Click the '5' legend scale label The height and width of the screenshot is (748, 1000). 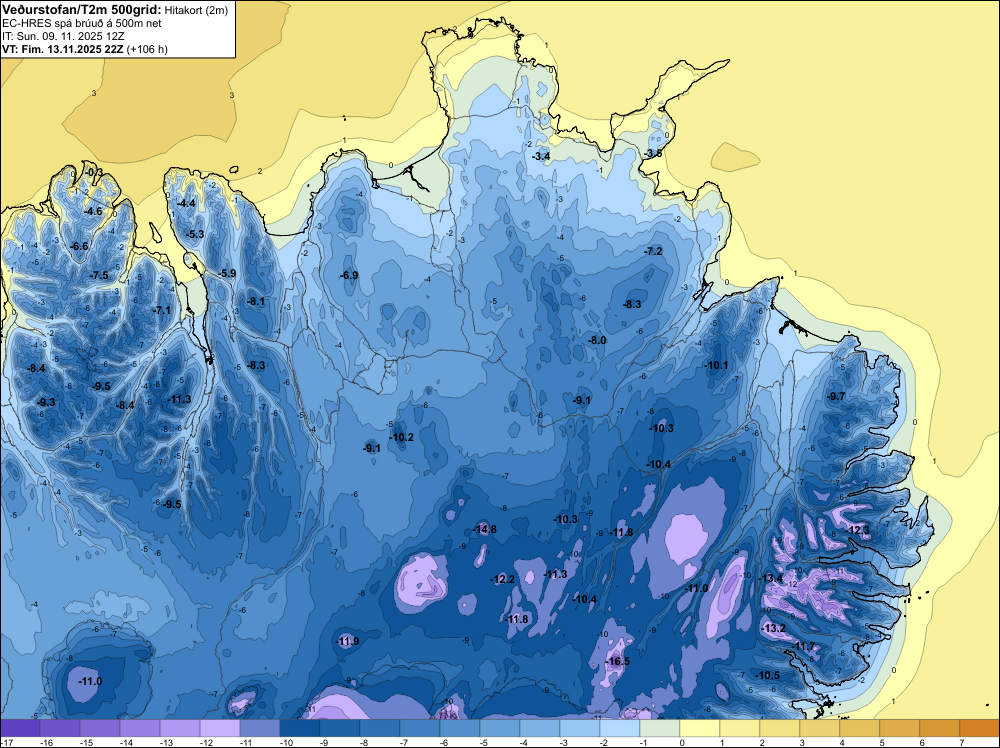pyautogui.click(x=882, y=742)
